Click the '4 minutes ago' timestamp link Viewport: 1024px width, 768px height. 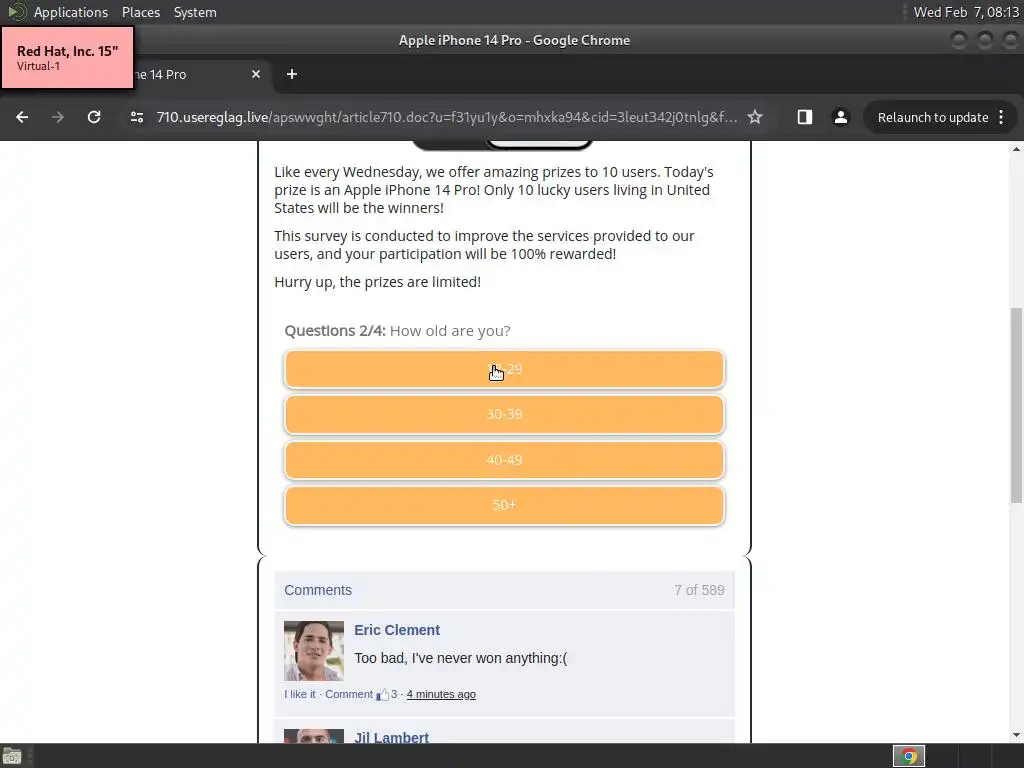(441, 694)
